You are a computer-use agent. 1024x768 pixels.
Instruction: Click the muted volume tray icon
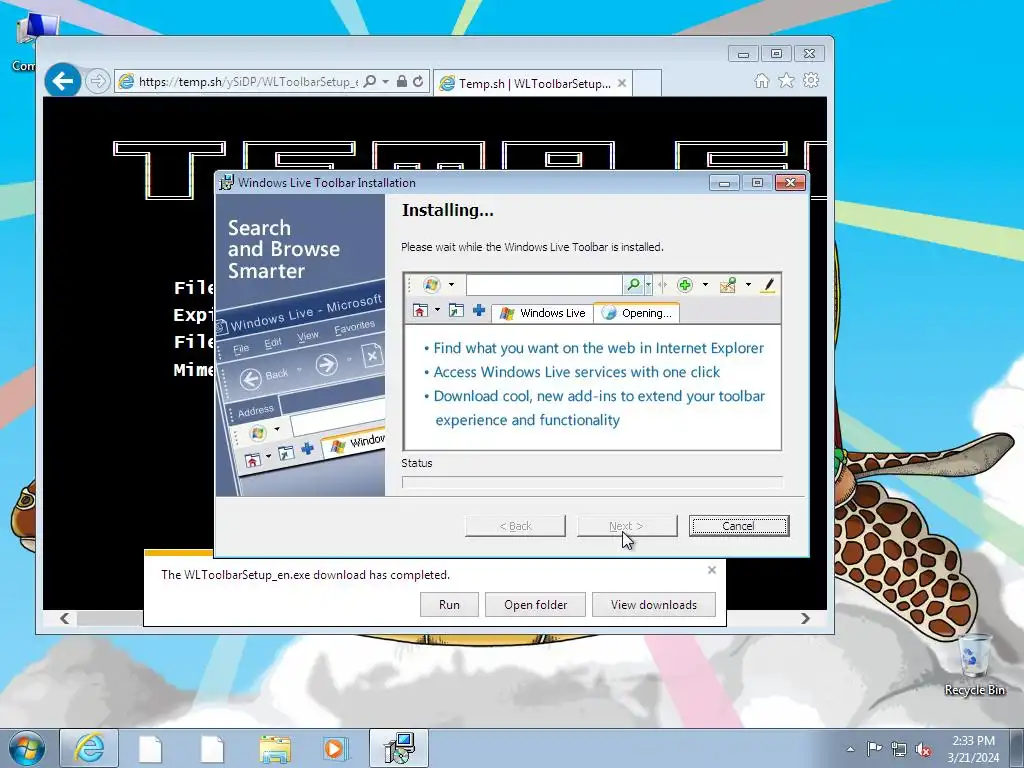point(923,749)
